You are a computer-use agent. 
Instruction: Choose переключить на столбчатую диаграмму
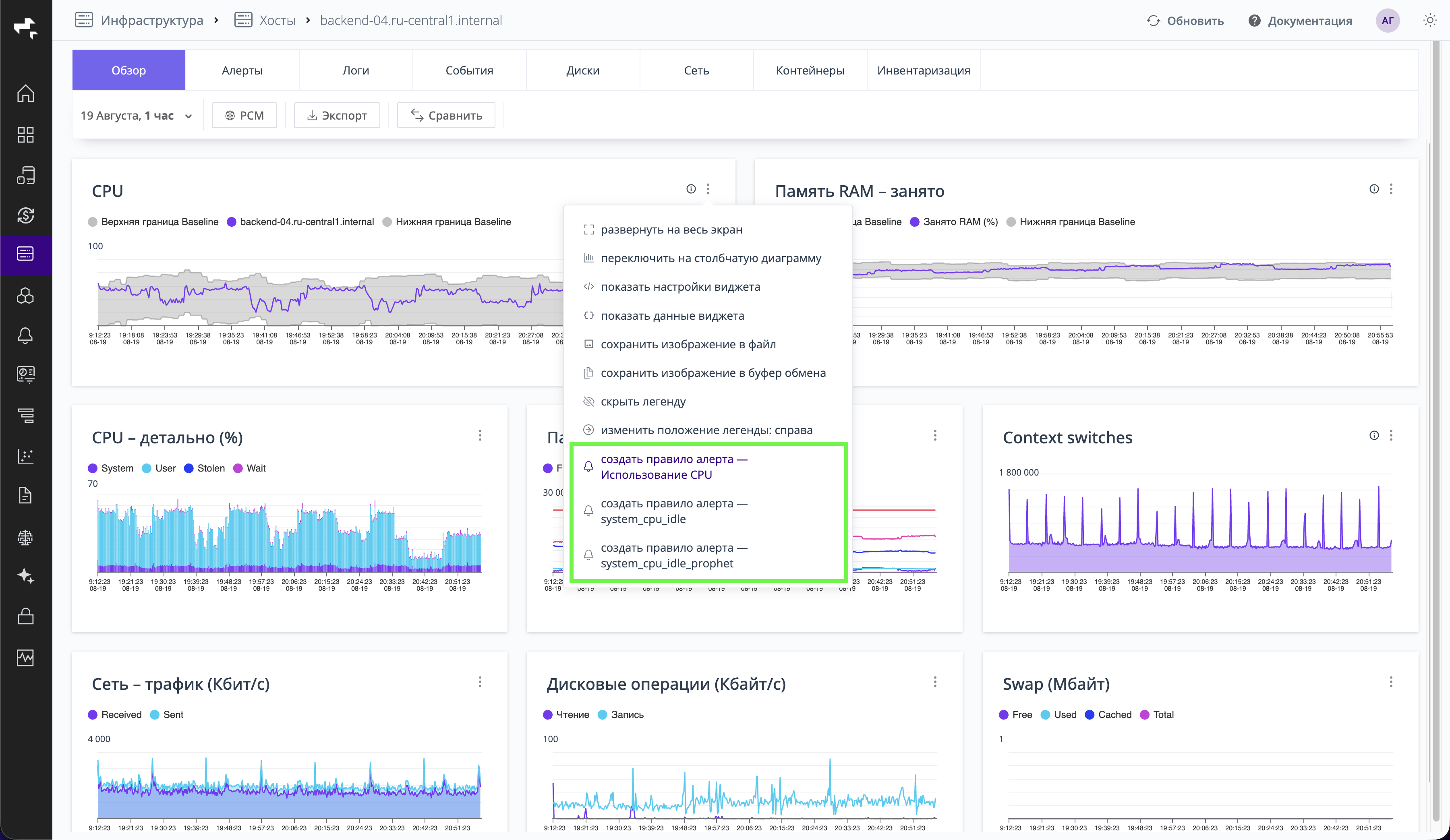click(x=708, y=259)
